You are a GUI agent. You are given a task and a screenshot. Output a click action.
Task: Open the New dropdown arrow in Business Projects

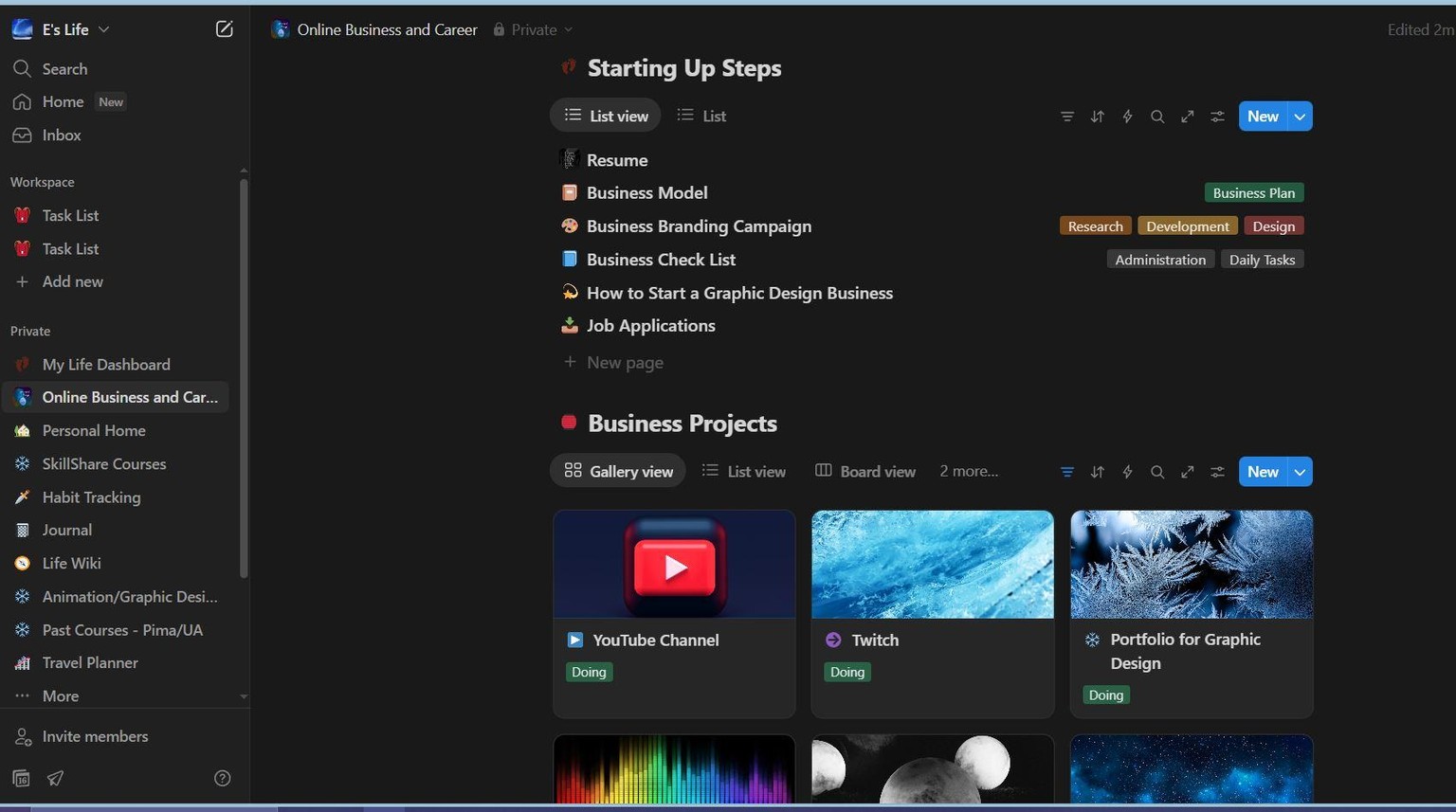pyautogui.click(x=1301, y=472)
